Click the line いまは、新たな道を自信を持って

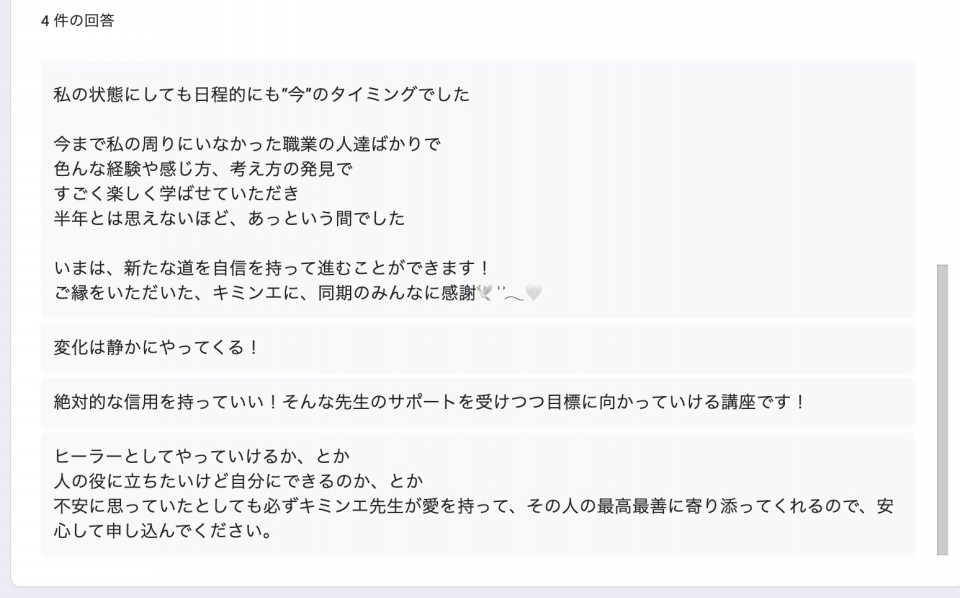(x=272, y=268)
